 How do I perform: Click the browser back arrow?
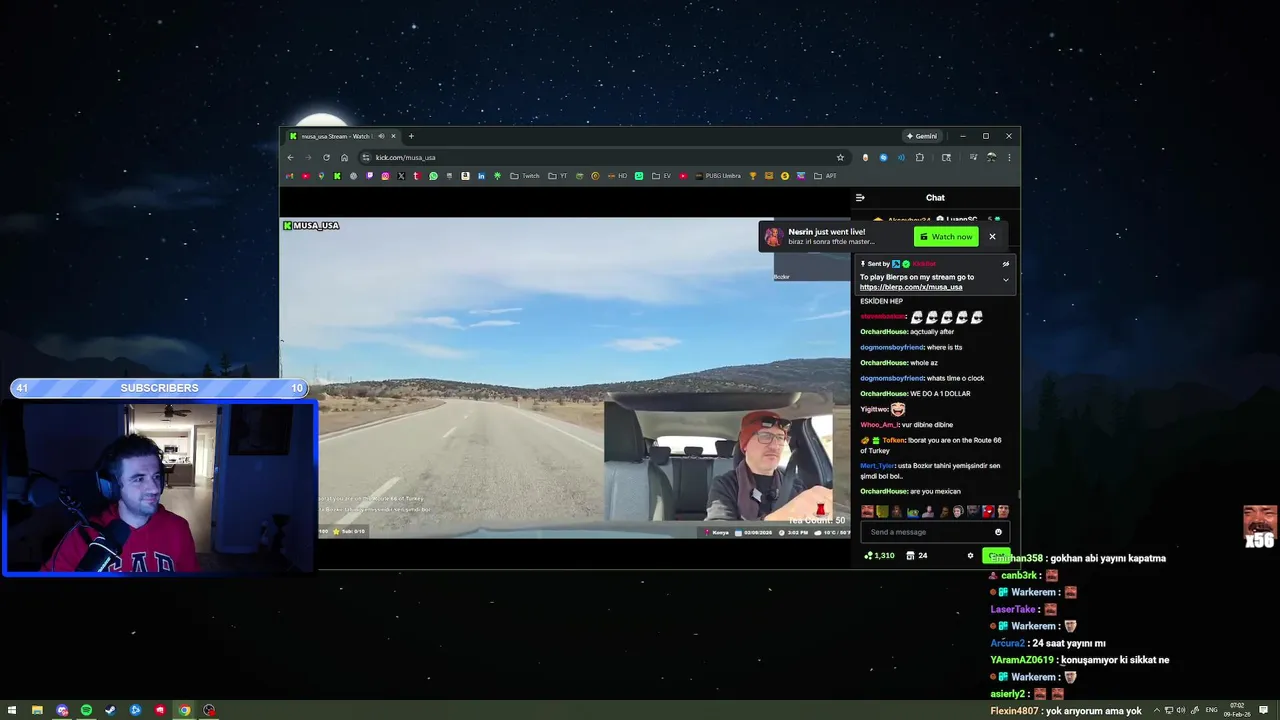[x=290, y=157]
